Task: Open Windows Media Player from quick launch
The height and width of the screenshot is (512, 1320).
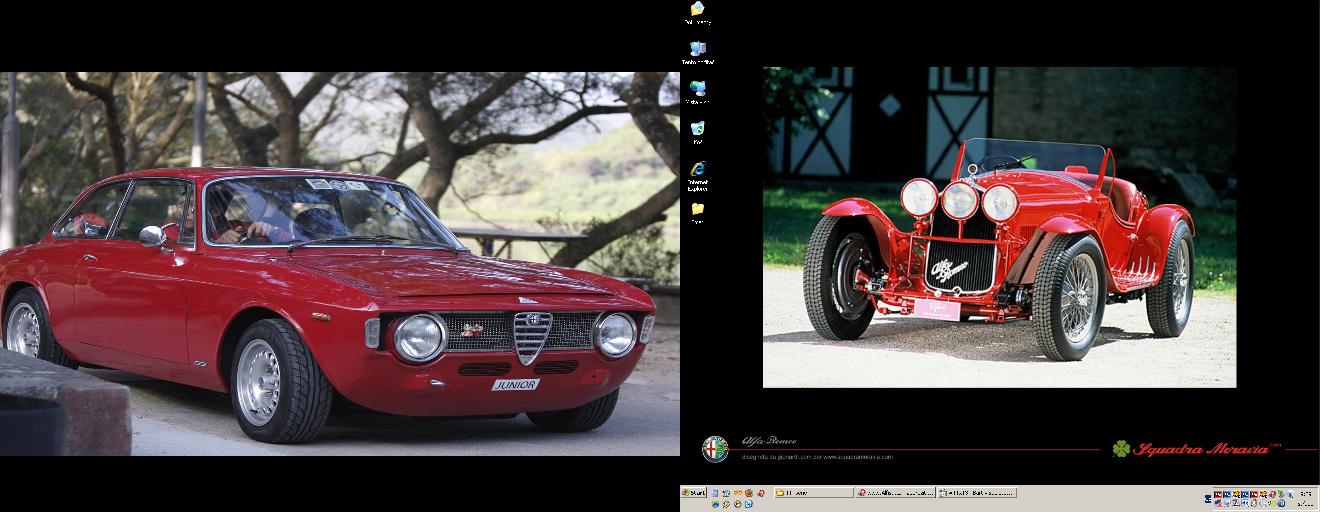Action: pyautogui.click(x=737, y=504)
